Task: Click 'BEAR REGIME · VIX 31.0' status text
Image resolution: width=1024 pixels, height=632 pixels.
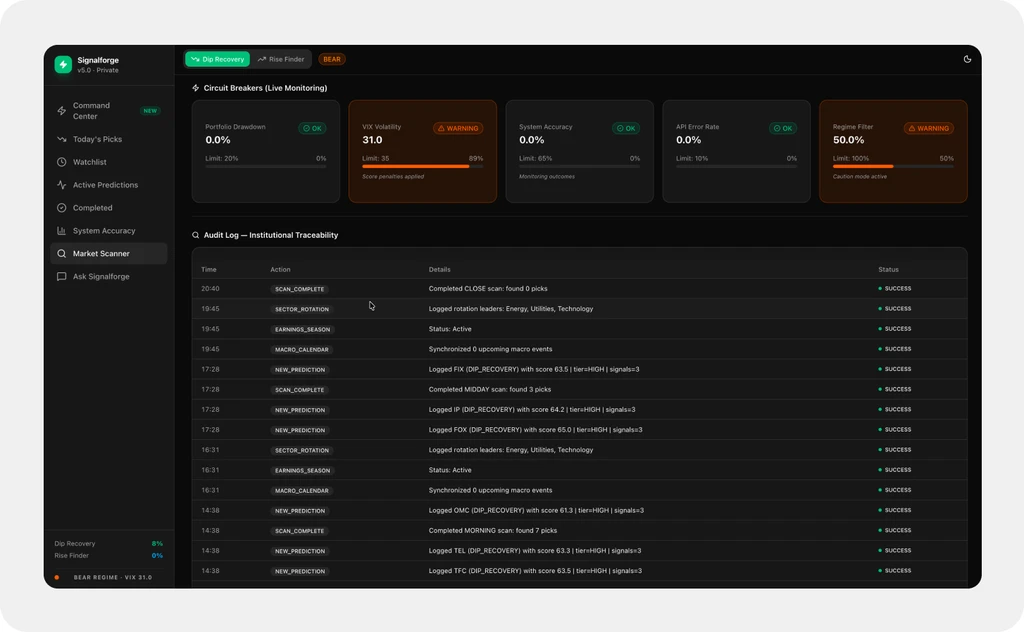Action: click(x=112, y=577)
